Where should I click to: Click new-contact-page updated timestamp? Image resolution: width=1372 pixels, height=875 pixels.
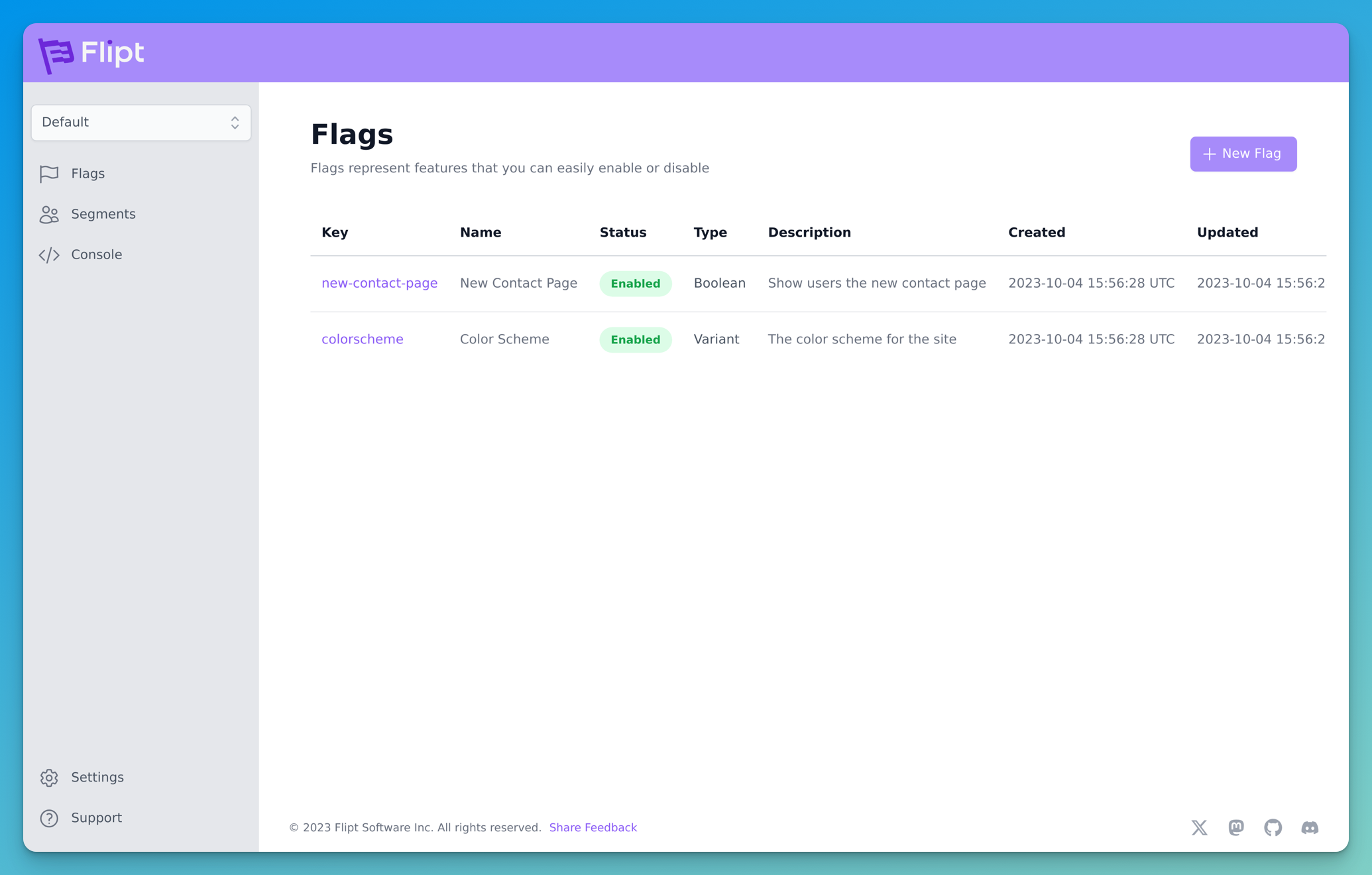tap(1261, 284)
